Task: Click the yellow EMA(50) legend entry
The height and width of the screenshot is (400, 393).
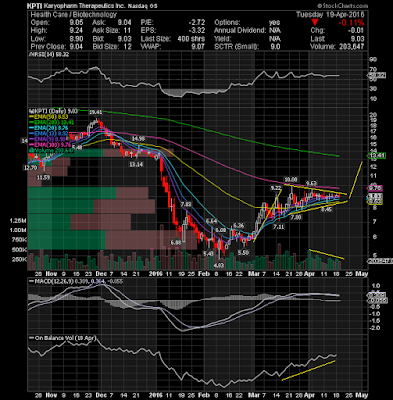Action: click(49, 117)
